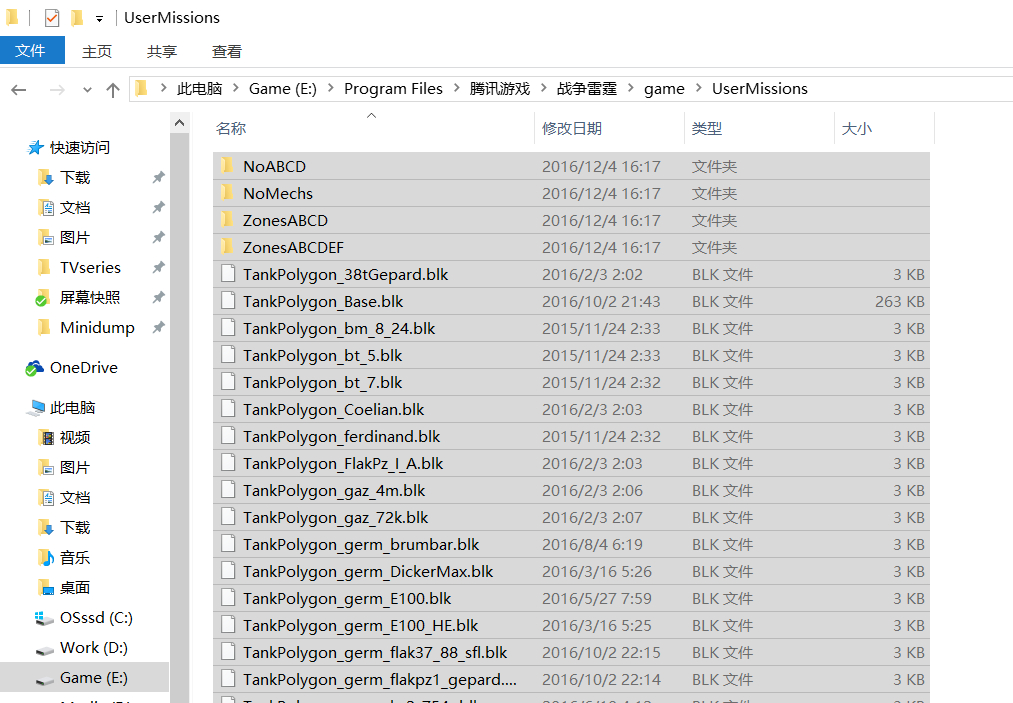Open 音乐 under 此电脑
1013x703 pixels.
[65, 558]
